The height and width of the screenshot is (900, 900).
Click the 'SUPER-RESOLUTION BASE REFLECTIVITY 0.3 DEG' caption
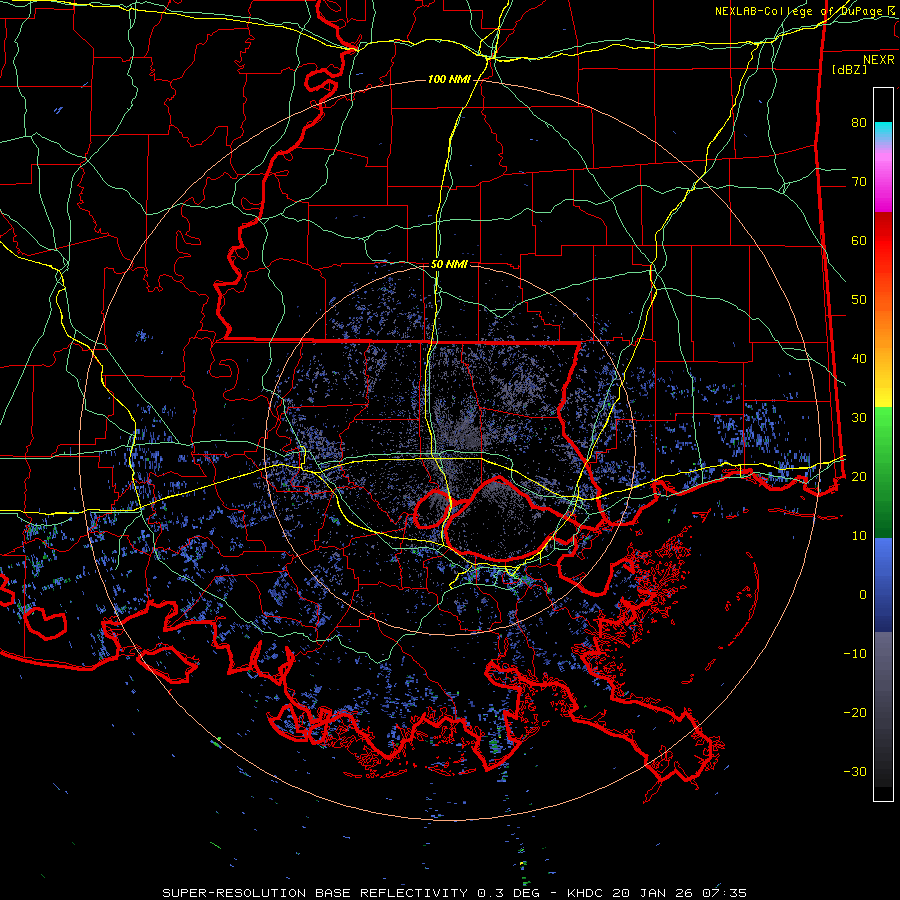click(351, 893)
